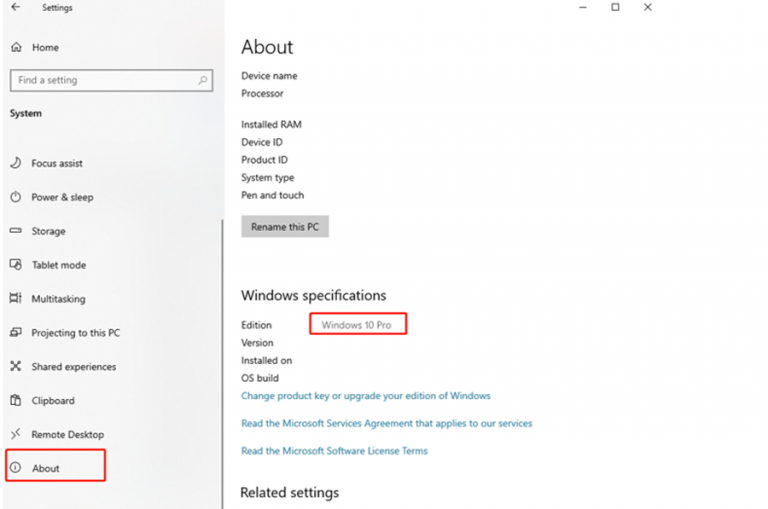This screenshot has height=509, width=768.
Task: Click the Tablet mode icon
Action: (x=15, y=265)
